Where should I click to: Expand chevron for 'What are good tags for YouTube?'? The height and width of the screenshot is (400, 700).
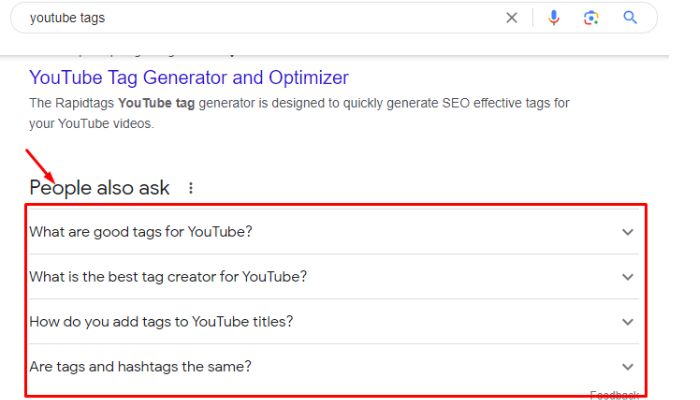[x=627, y=232]
